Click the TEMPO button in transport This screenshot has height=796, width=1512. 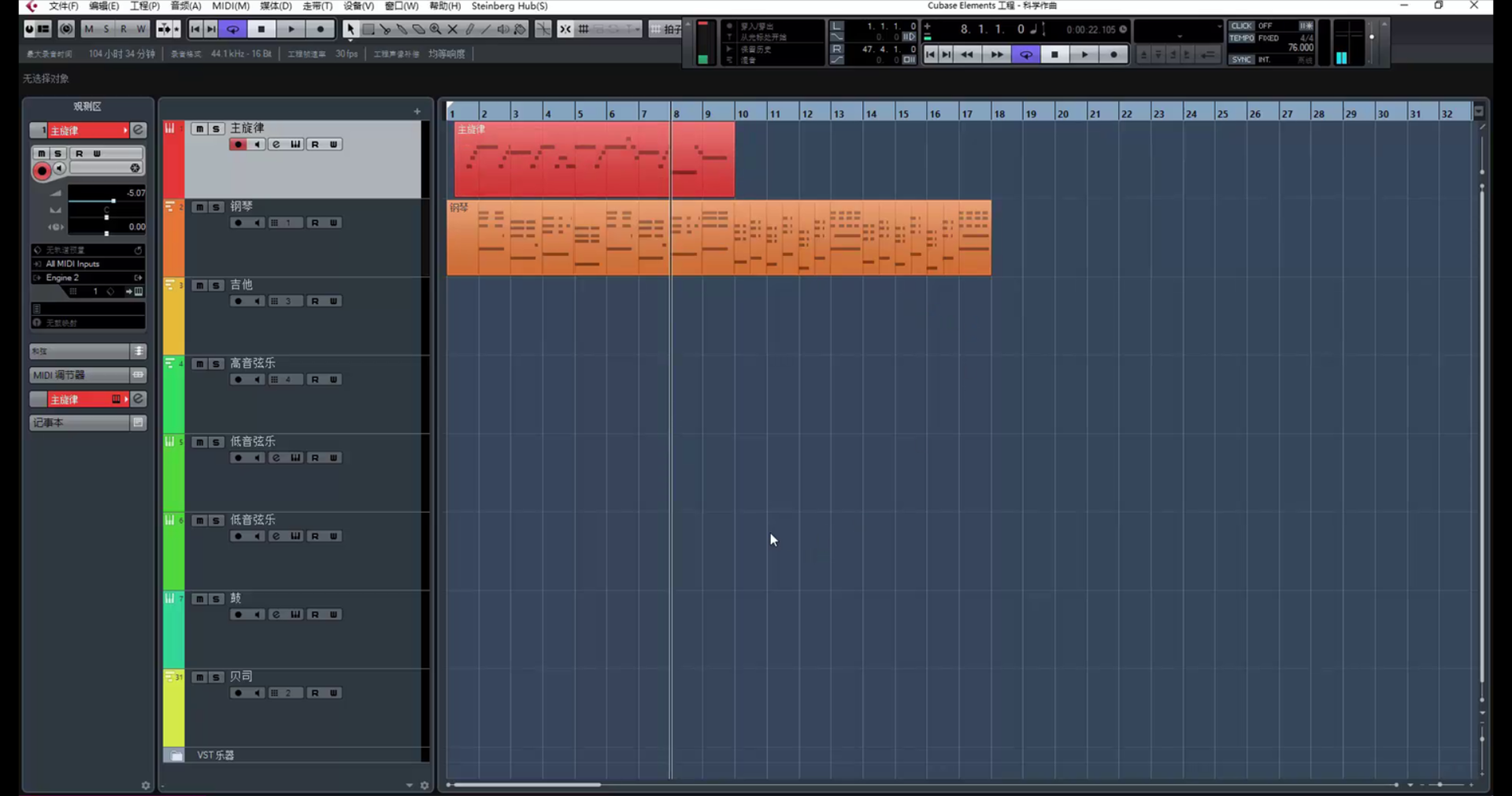1242,38
